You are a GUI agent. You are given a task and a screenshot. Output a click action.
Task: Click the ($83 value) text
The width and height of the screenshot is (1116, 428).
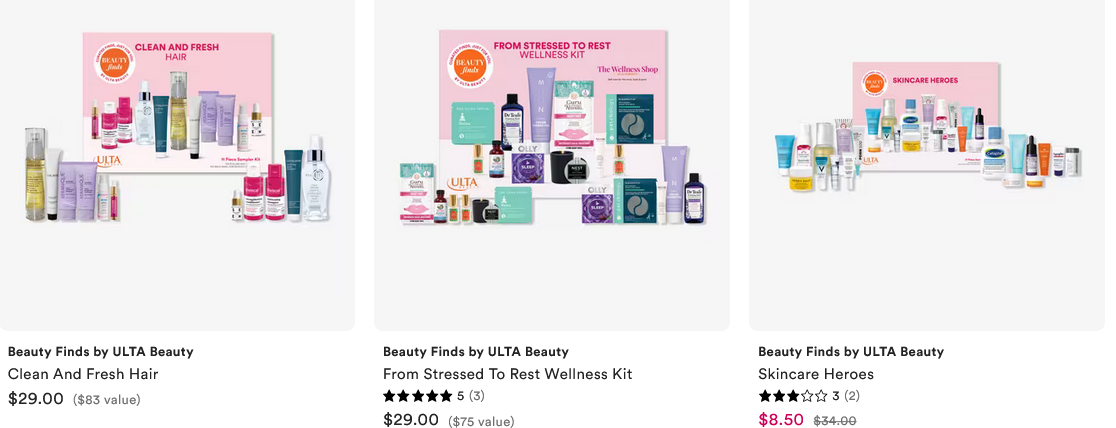[107, 400]
